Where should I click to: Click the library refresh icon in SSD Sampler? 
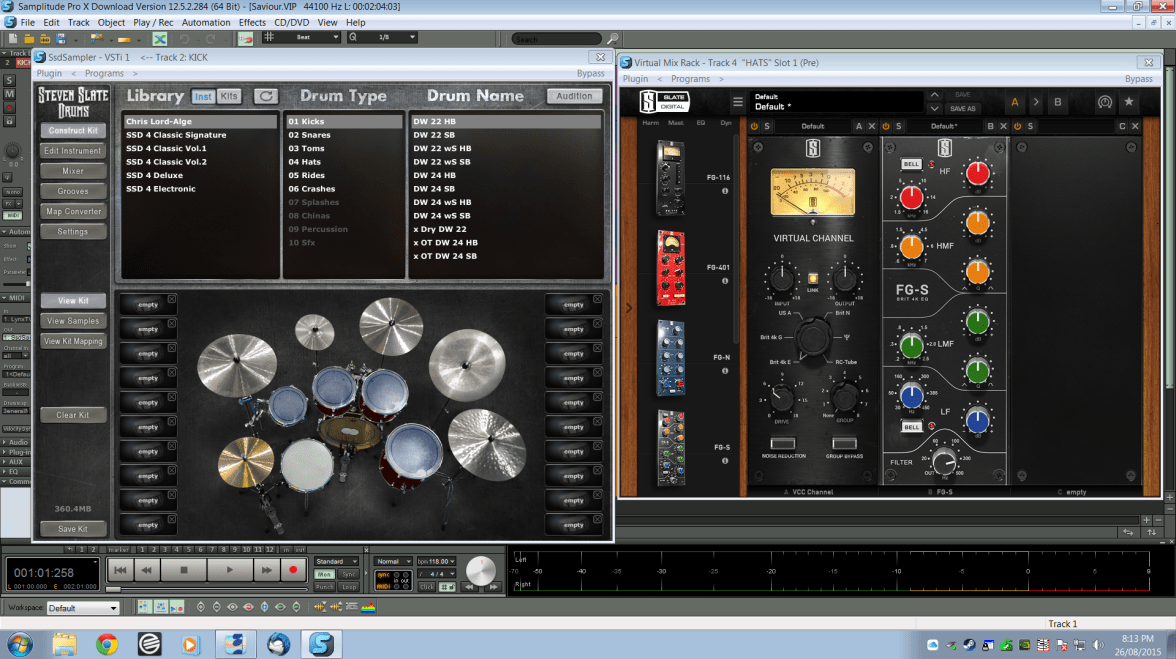pos(265,96)
